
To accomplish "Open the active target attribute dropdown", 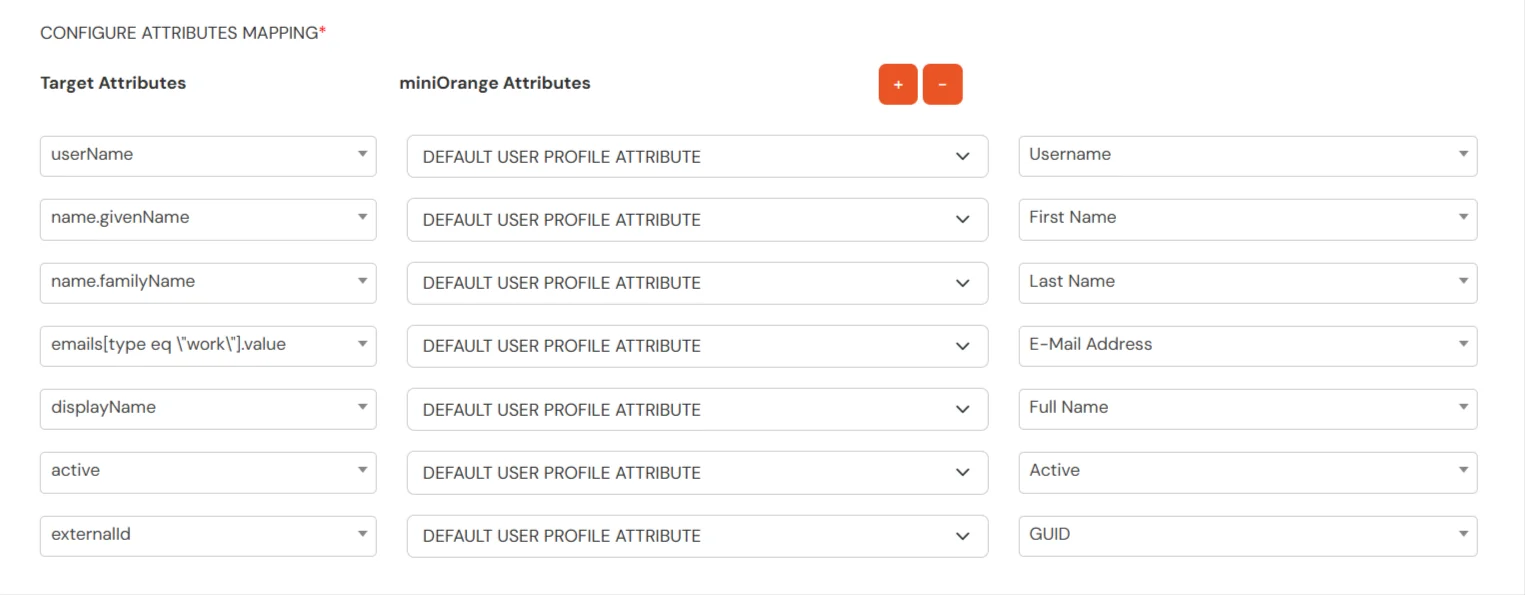I will pos(208,472).
